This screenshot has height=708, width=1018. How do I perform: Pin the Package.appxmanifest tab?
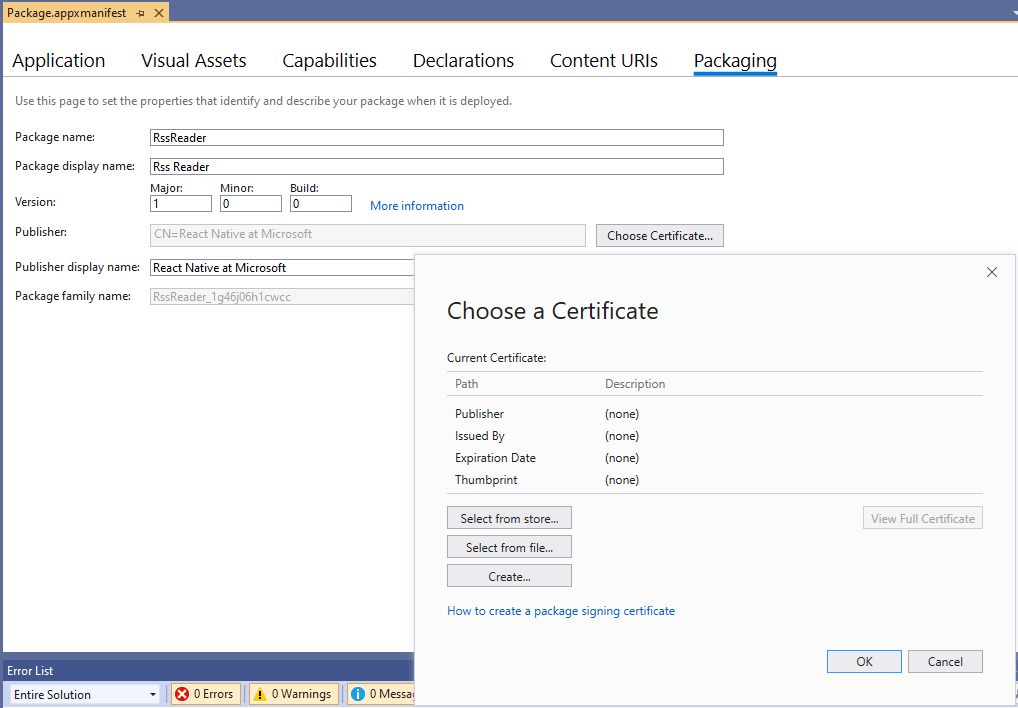(x=141, y=14)
